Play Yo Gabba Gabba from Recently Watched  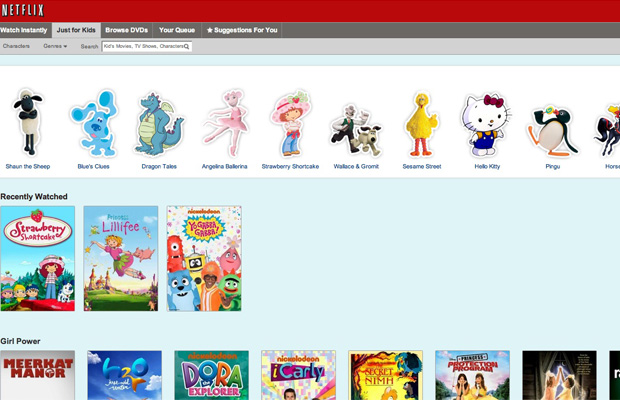point(204,258)
